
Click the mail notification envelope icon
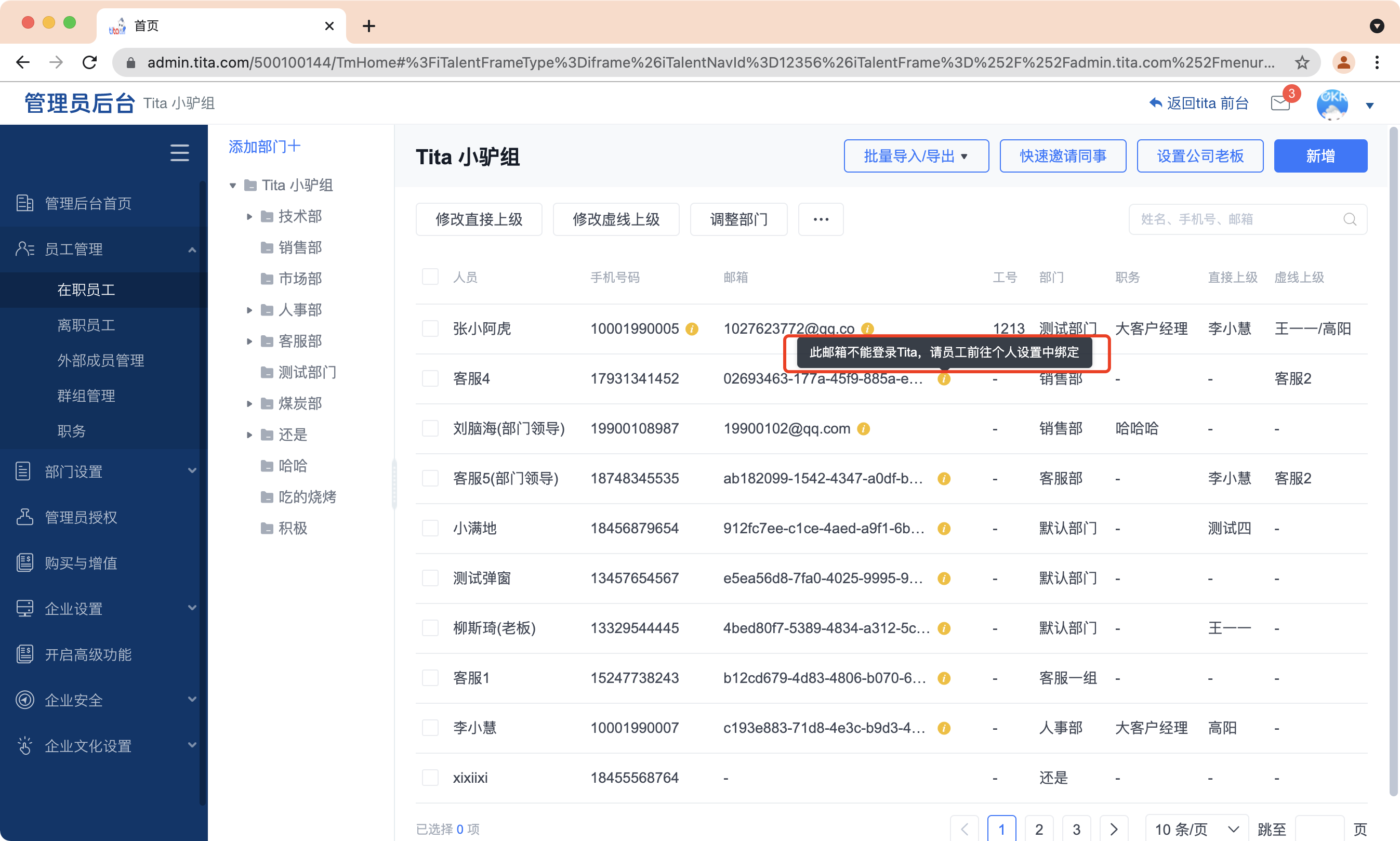click(x=1280, y=103)
